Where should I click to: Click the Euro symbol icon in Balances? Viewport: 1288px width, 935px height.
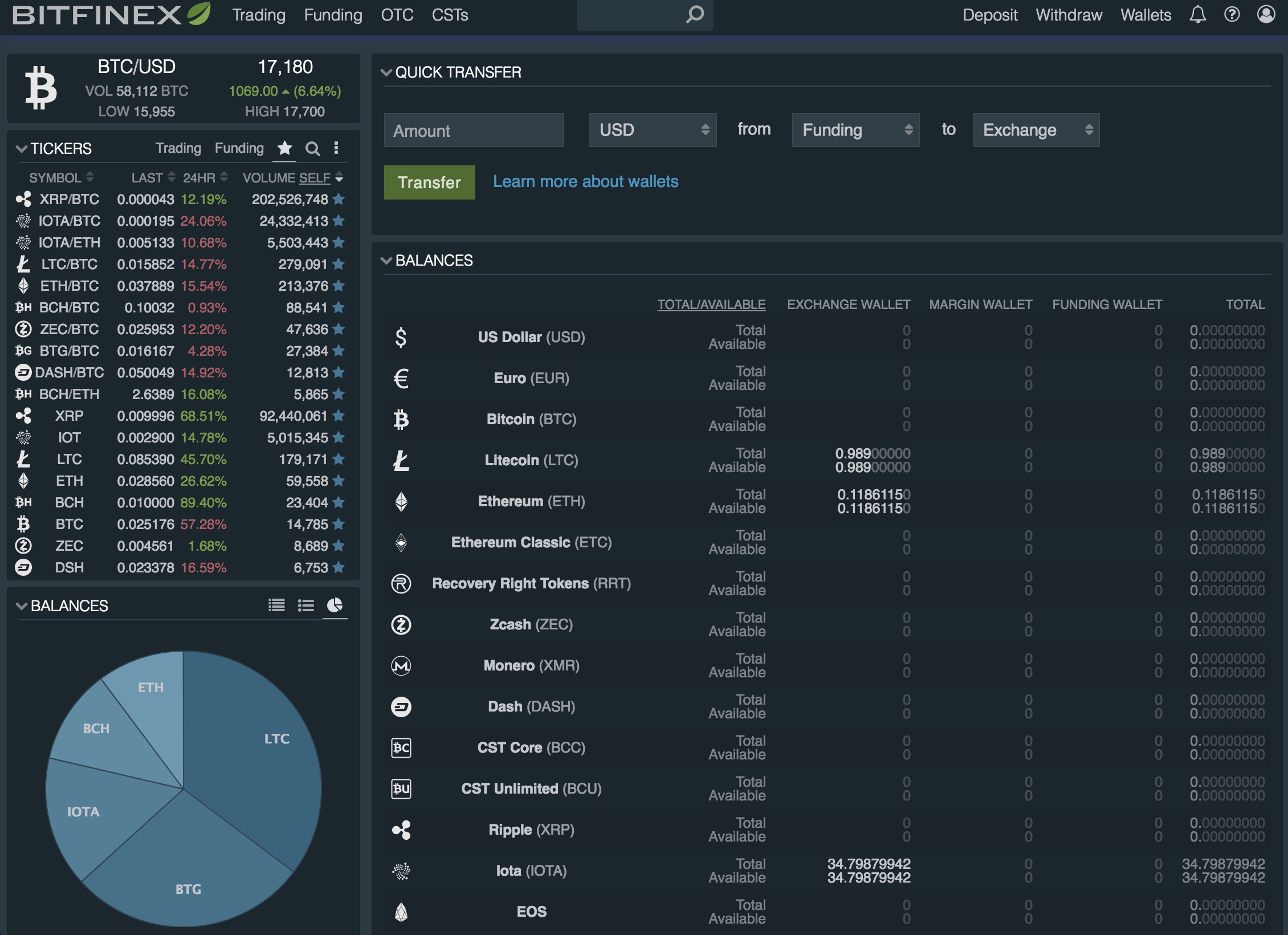click(401, 378)
